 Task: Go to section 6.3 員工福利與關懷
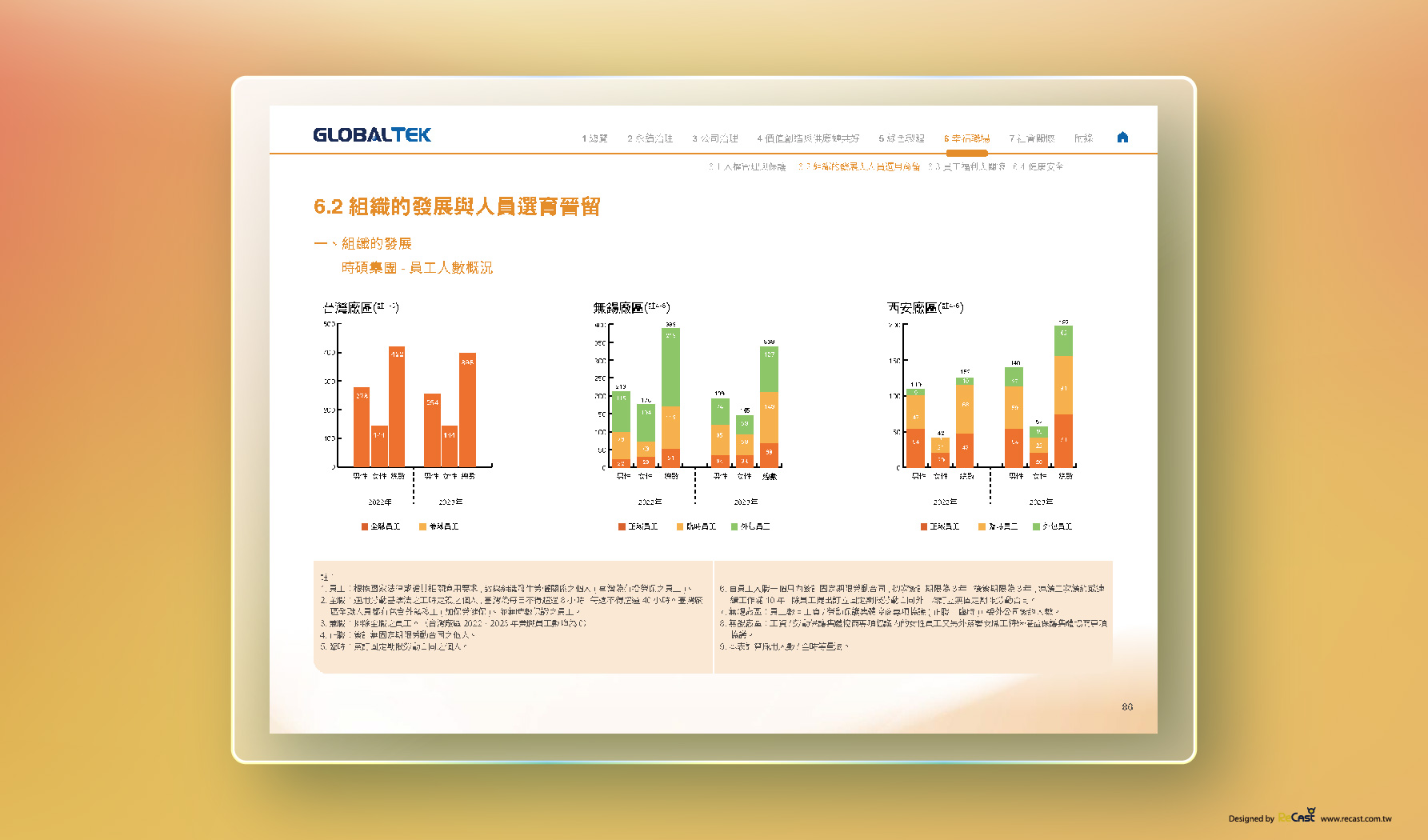[966, 166]
